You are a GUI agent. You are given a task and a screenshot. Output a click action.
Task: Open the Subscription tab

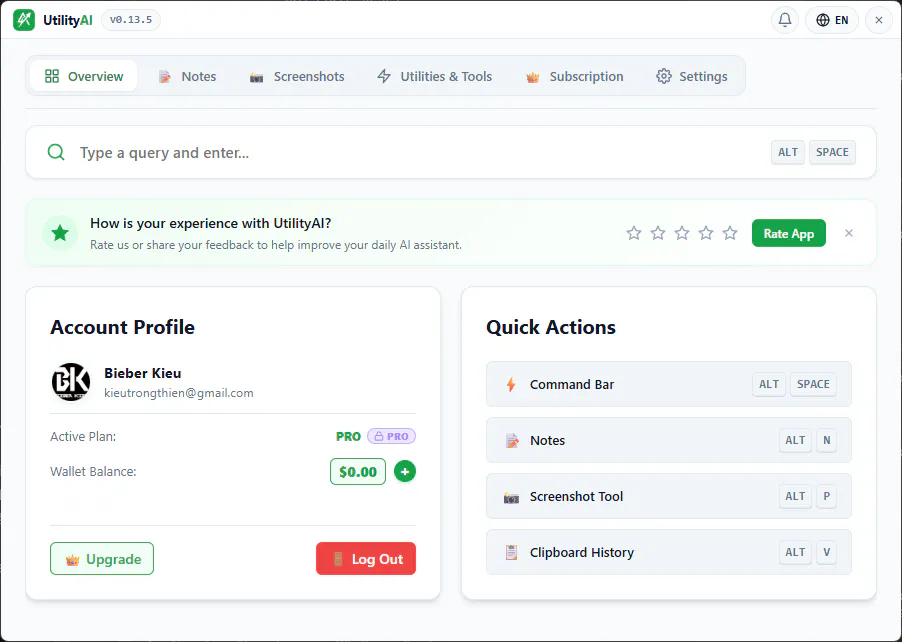point(574,76)
